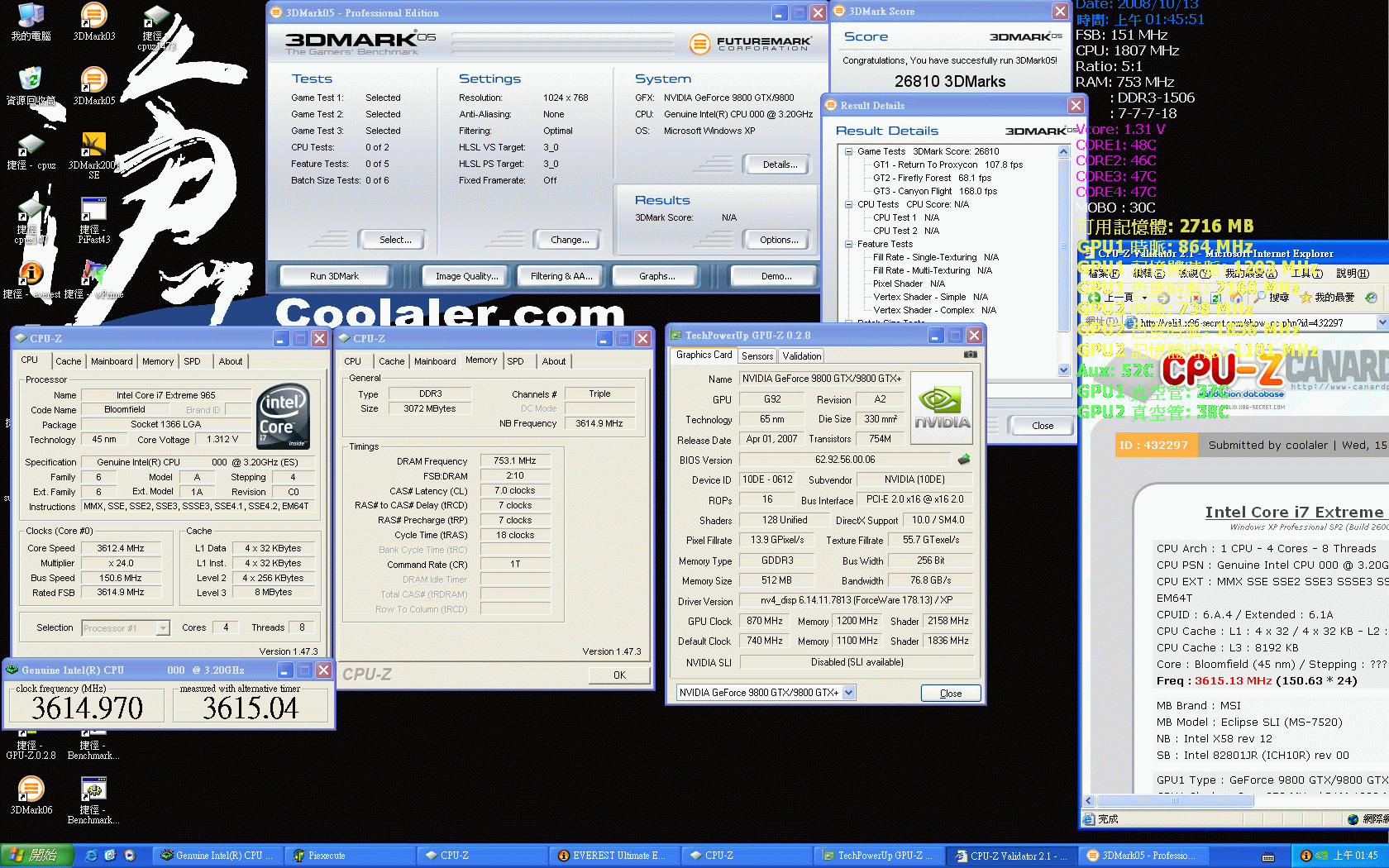Viewport: 1389px width, 868px height.
Task: Open GPU selection dropdown in GPU-Z
Action: pyautogui.click(x=849, y=693)
